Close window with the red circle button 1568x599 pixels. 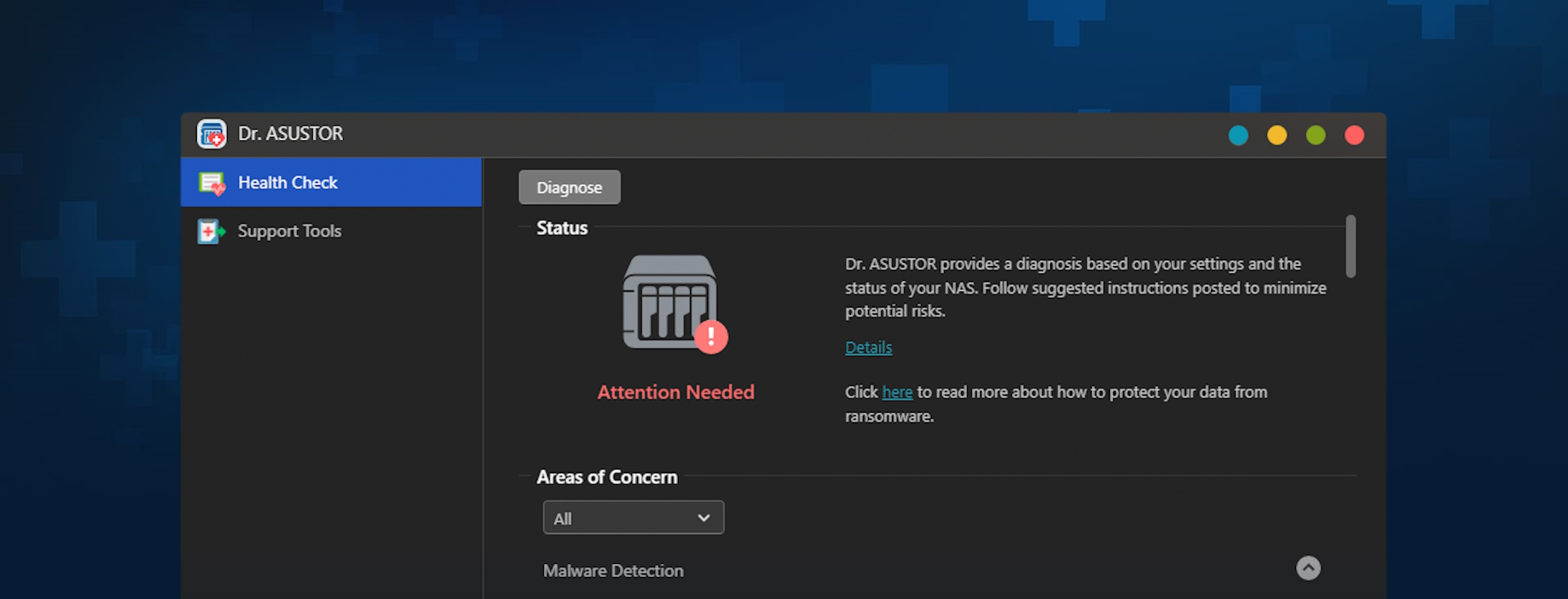point(1354,135)
